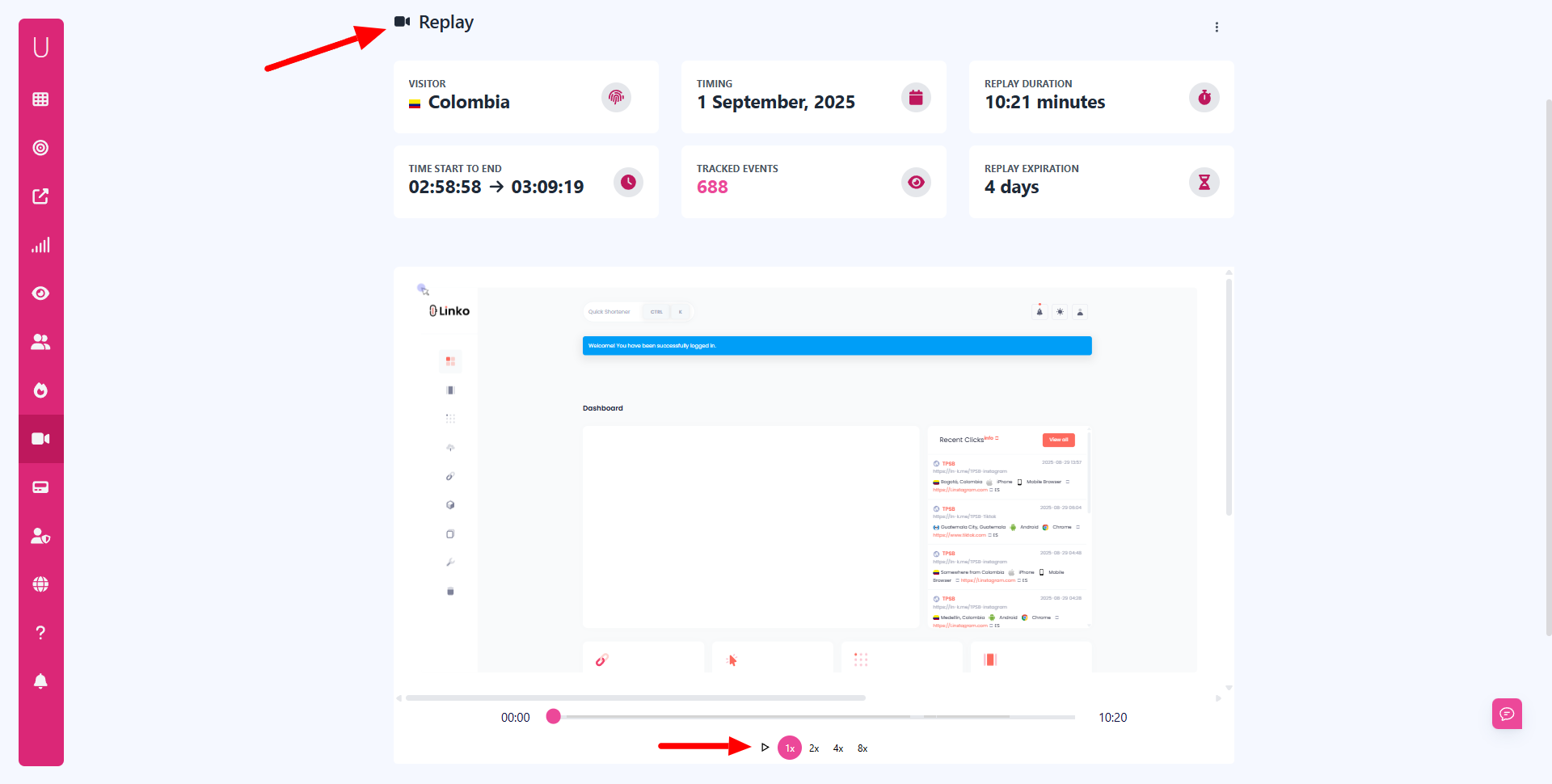Screen dimensions: 1552x784
Task: Click the fingerprint icon on the Visitor card
Action: pos(616,97)
